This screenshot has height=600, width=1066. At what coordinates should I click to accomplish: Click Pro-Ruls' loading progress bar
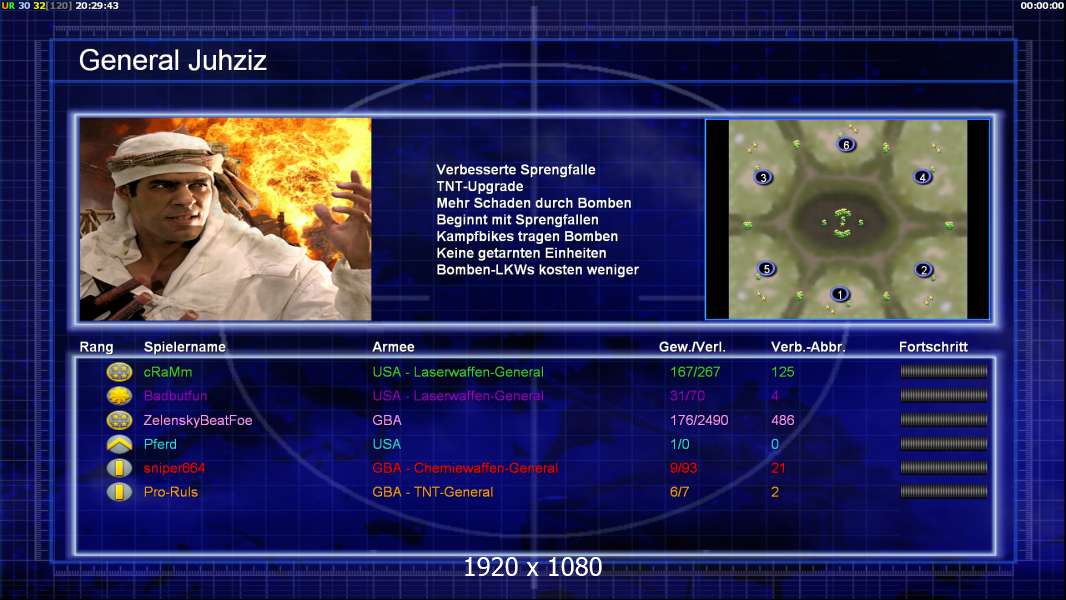point(944,491)
